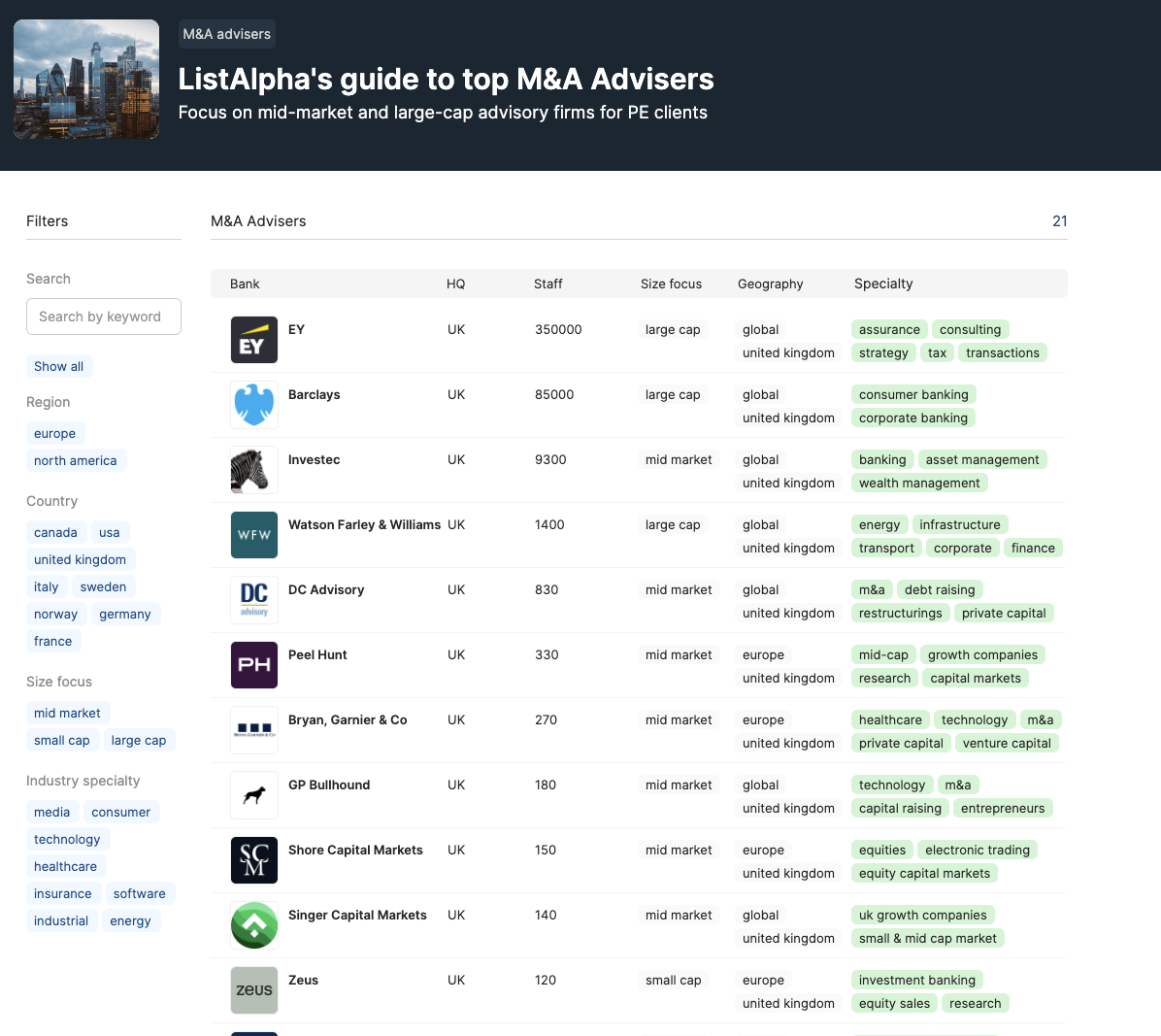Open the London skyline header thumbnail
The image size is (1161, 1036).
pos(86,80)
